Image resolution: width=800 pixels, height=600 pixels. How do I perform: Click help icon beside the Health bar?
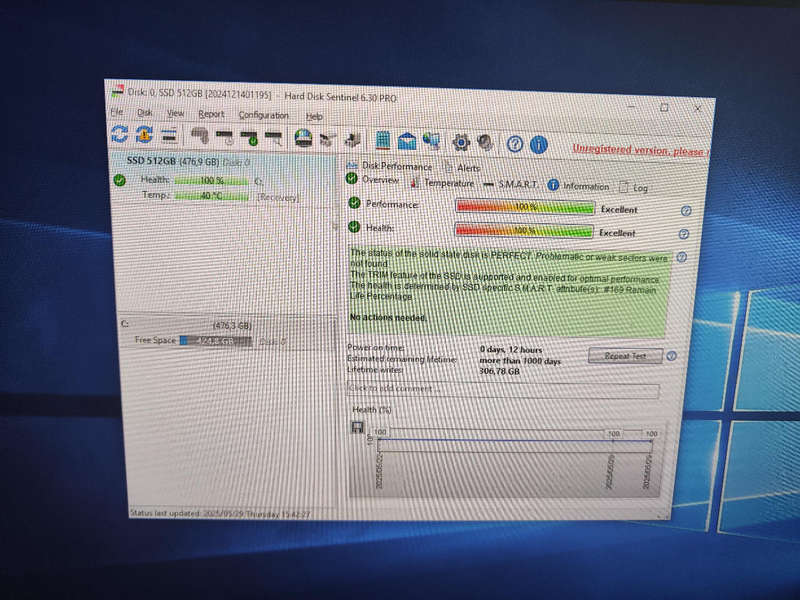coord(684,234)
